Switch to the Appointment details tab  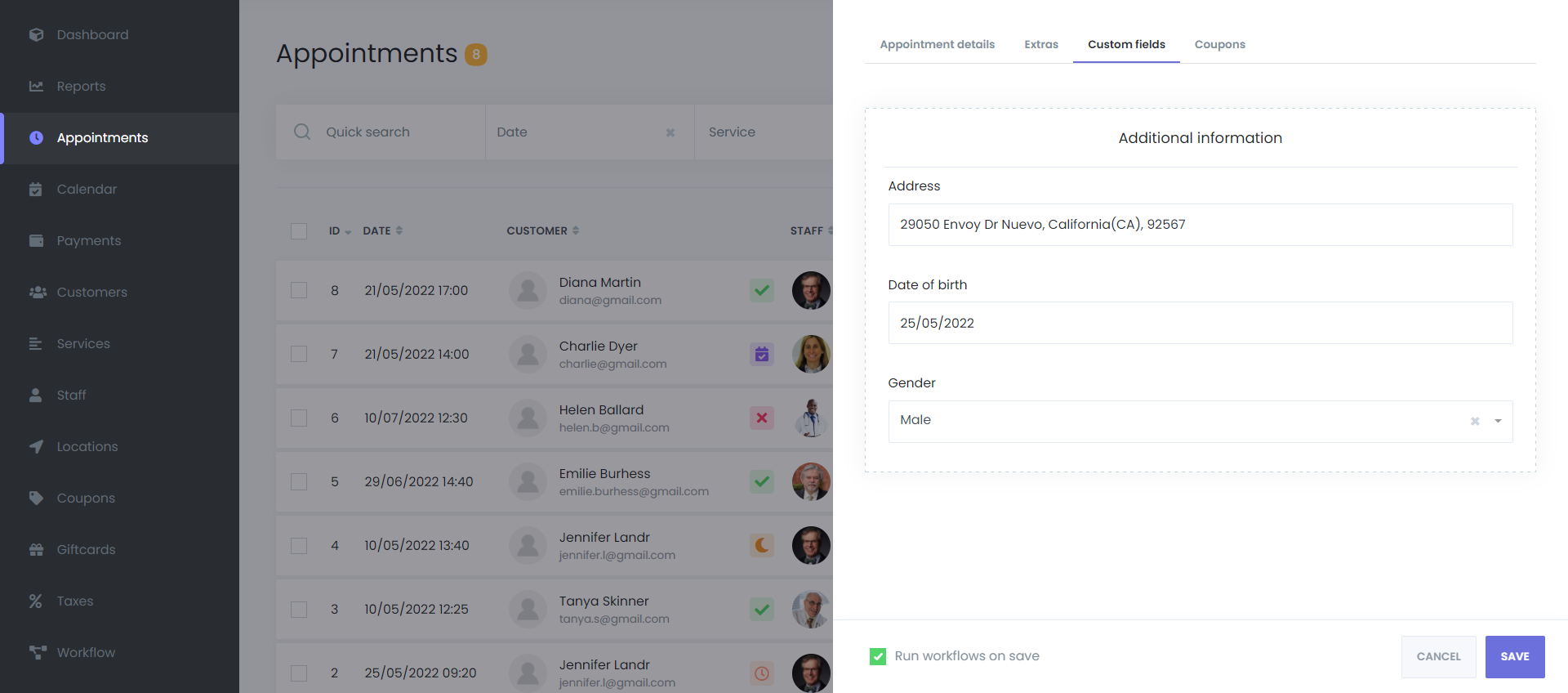tap(937, 44)
